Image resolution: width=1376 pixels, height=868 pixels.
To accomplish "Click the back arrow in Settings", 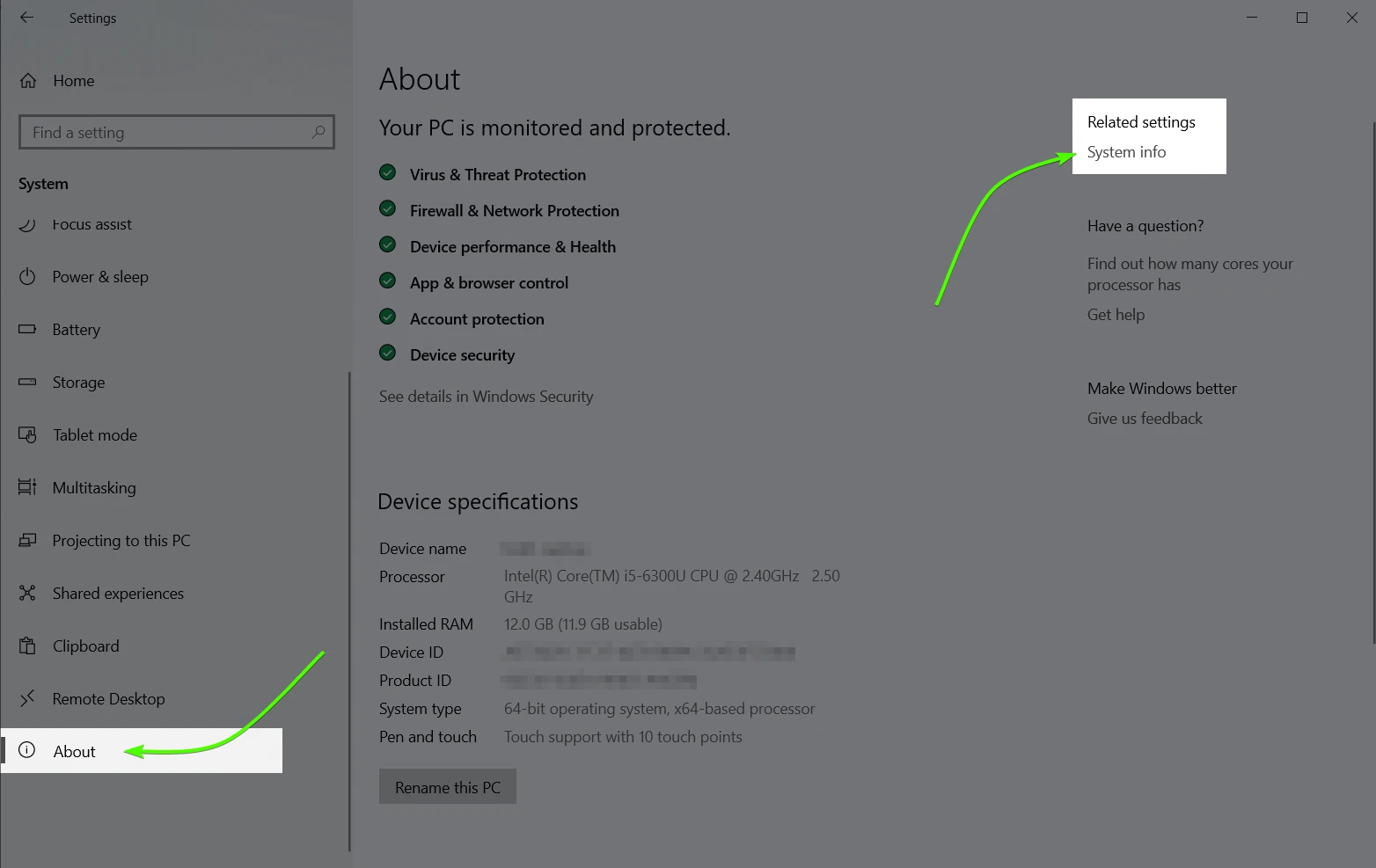I will pyautogui.click(x=26, y=18).
